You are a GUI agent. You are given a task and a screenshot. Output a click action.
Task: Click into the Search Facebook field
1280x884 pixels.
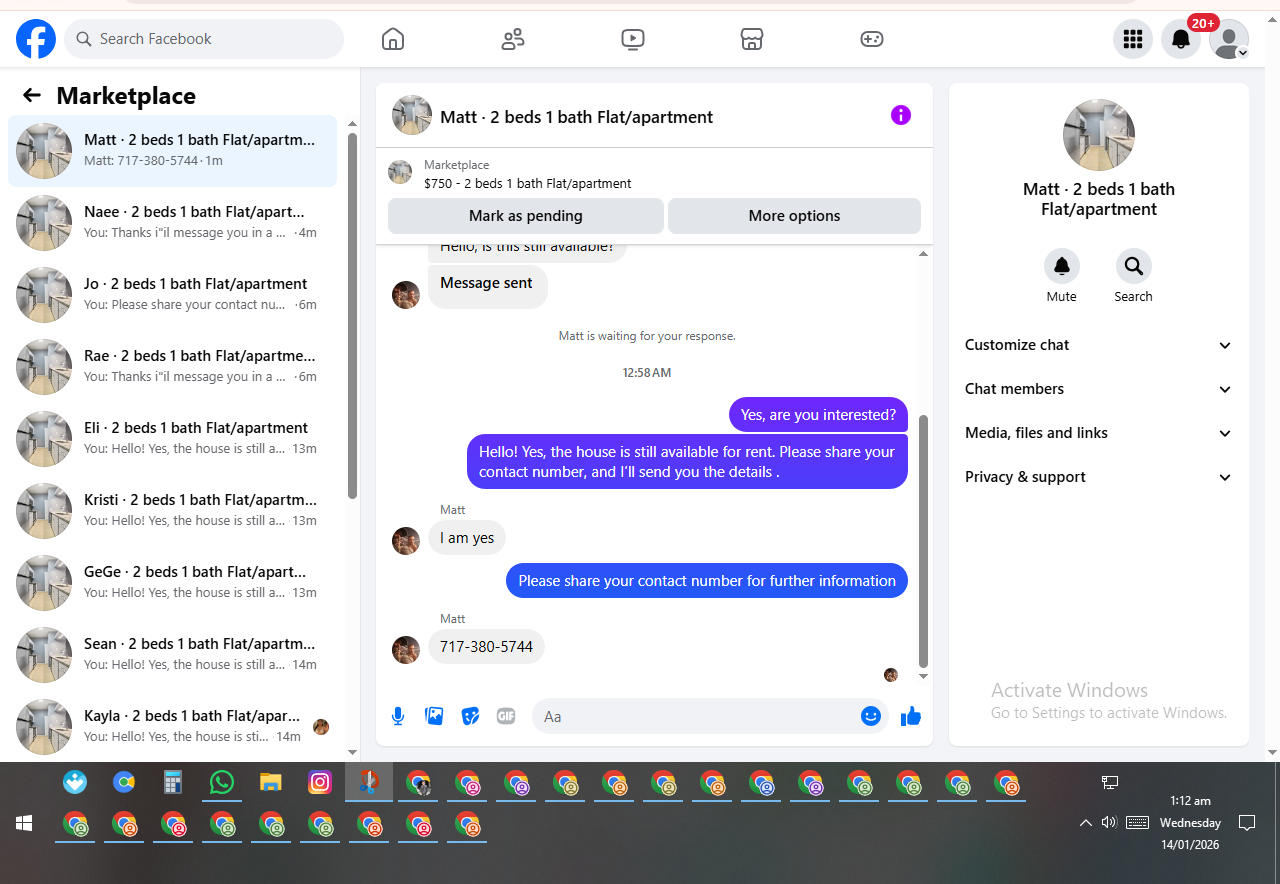click(204, 39)
